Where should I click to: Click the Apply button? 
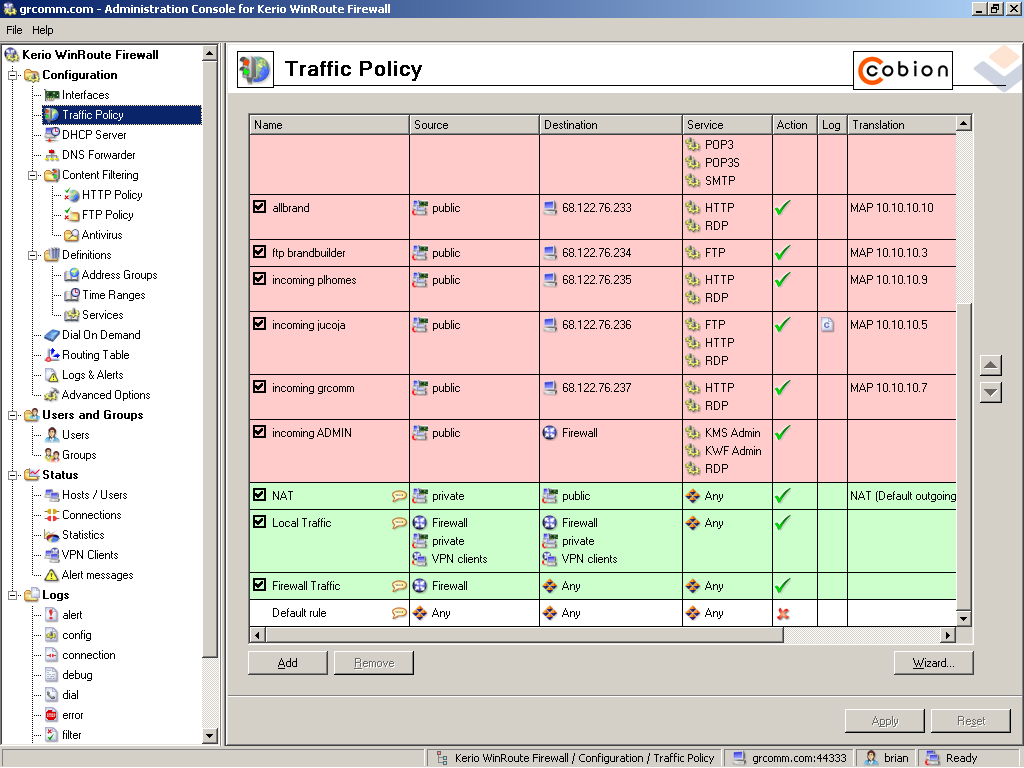tap(885, 721)
